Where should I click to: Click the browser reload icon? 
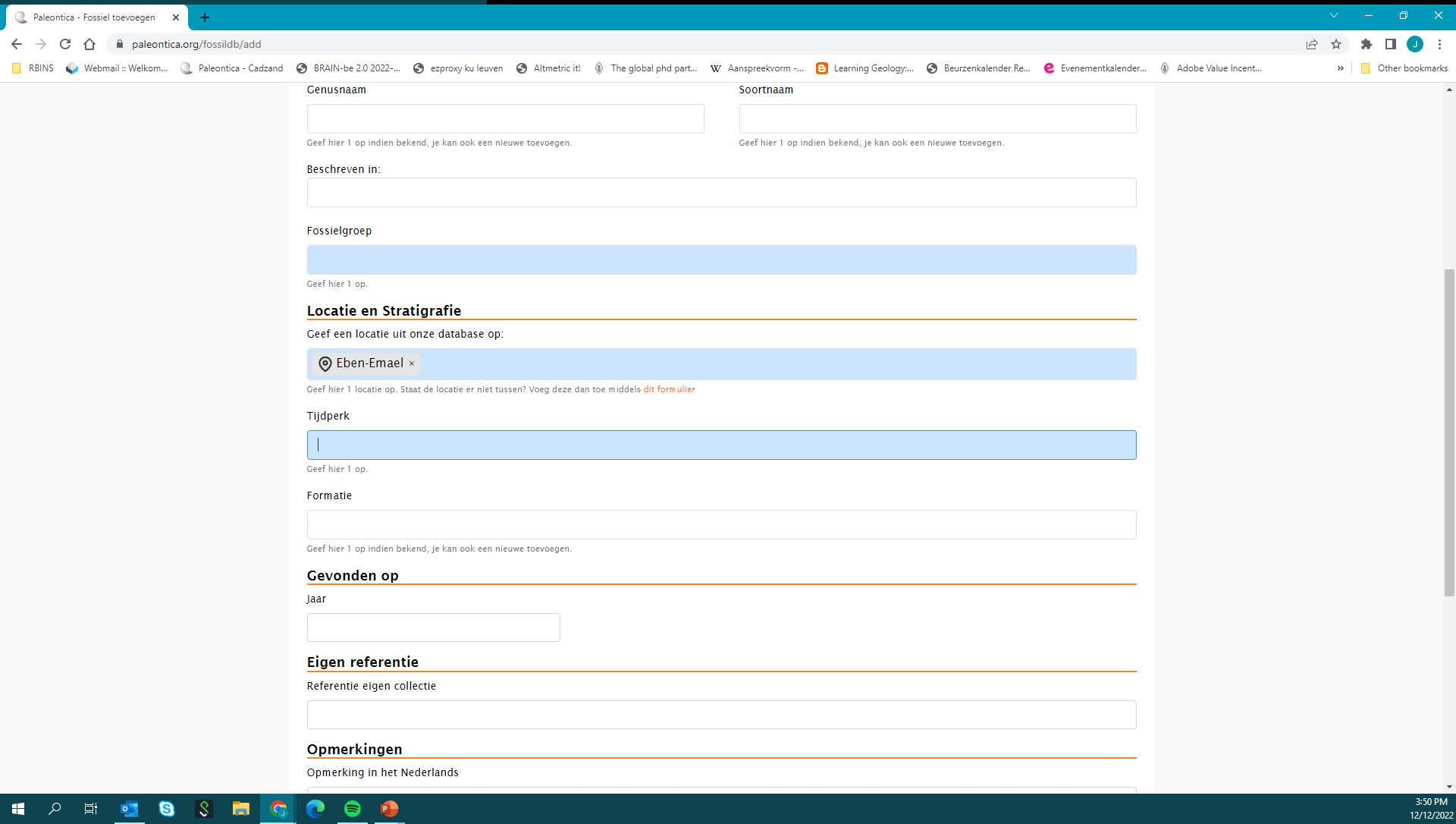coord(65,44)
